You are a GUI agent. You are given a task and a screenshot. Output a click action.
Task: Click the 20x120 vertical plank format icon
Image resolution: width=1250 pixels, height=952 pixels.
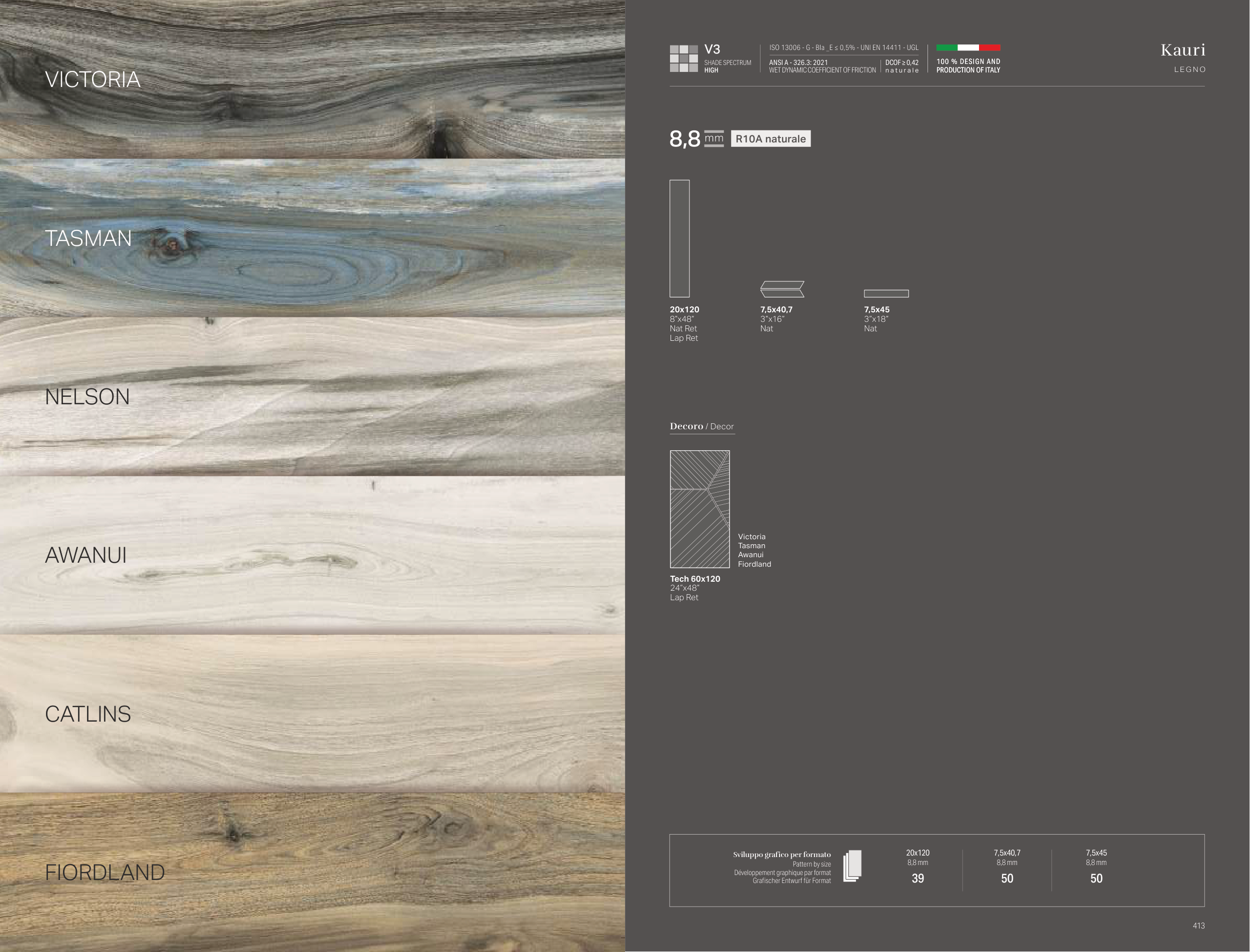679,238
